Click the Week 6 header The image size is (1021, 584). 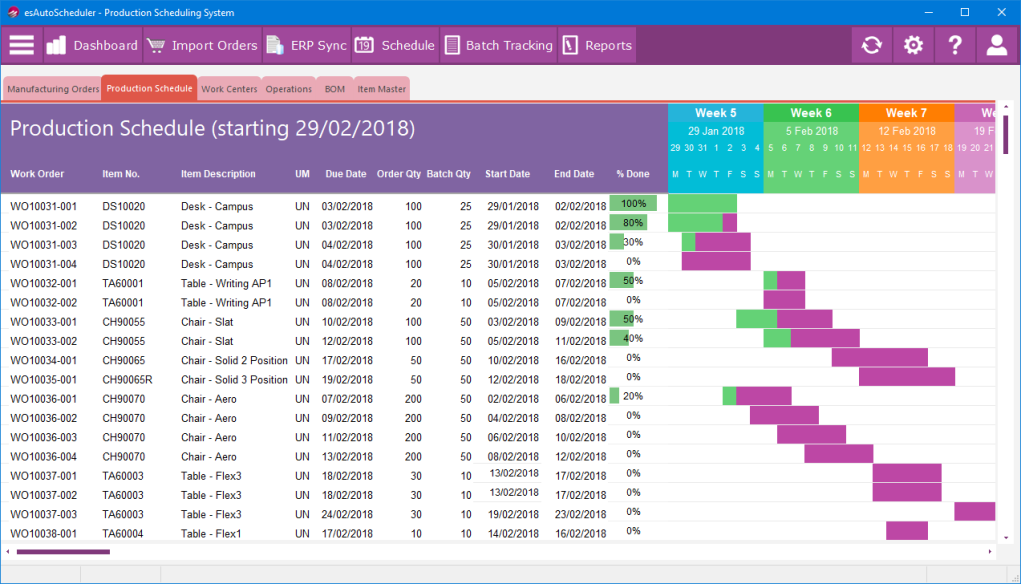click(x=810, y=112)
